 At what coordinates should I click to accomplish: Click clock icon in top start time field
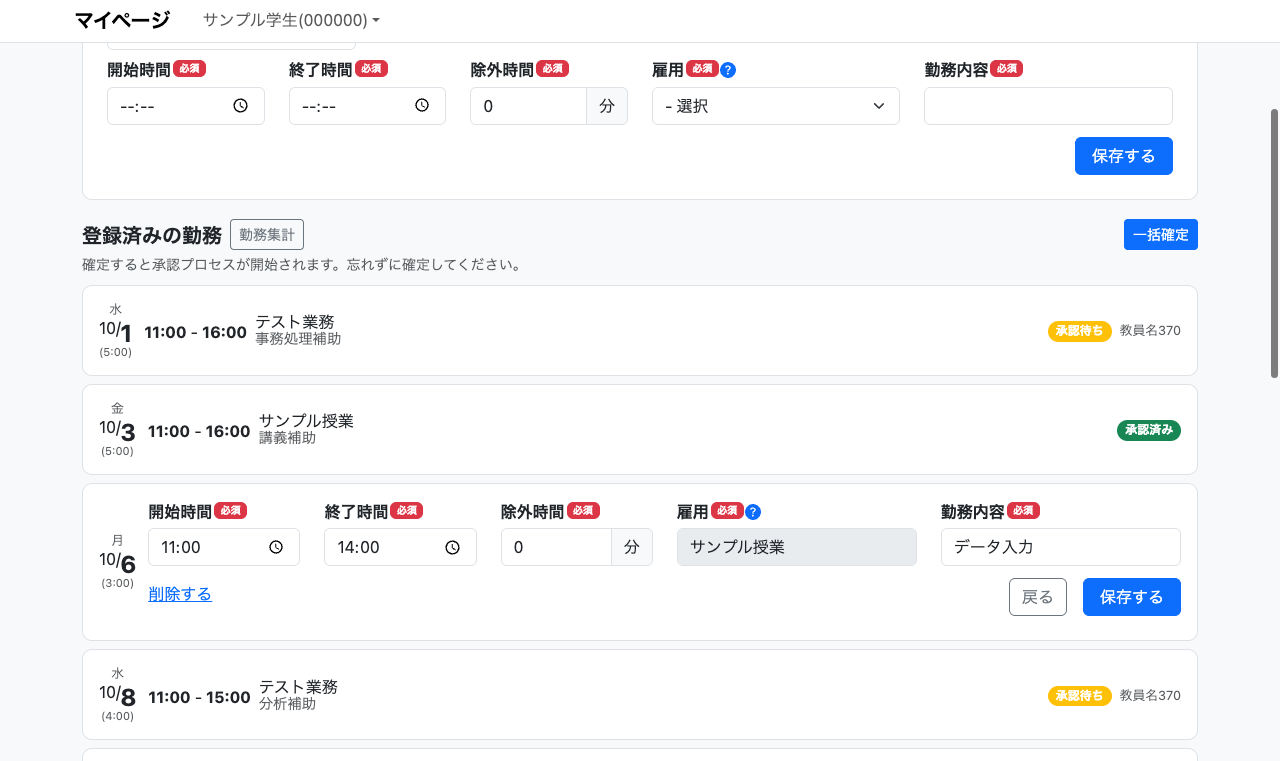pyautogui.click(x=240, y=106)
